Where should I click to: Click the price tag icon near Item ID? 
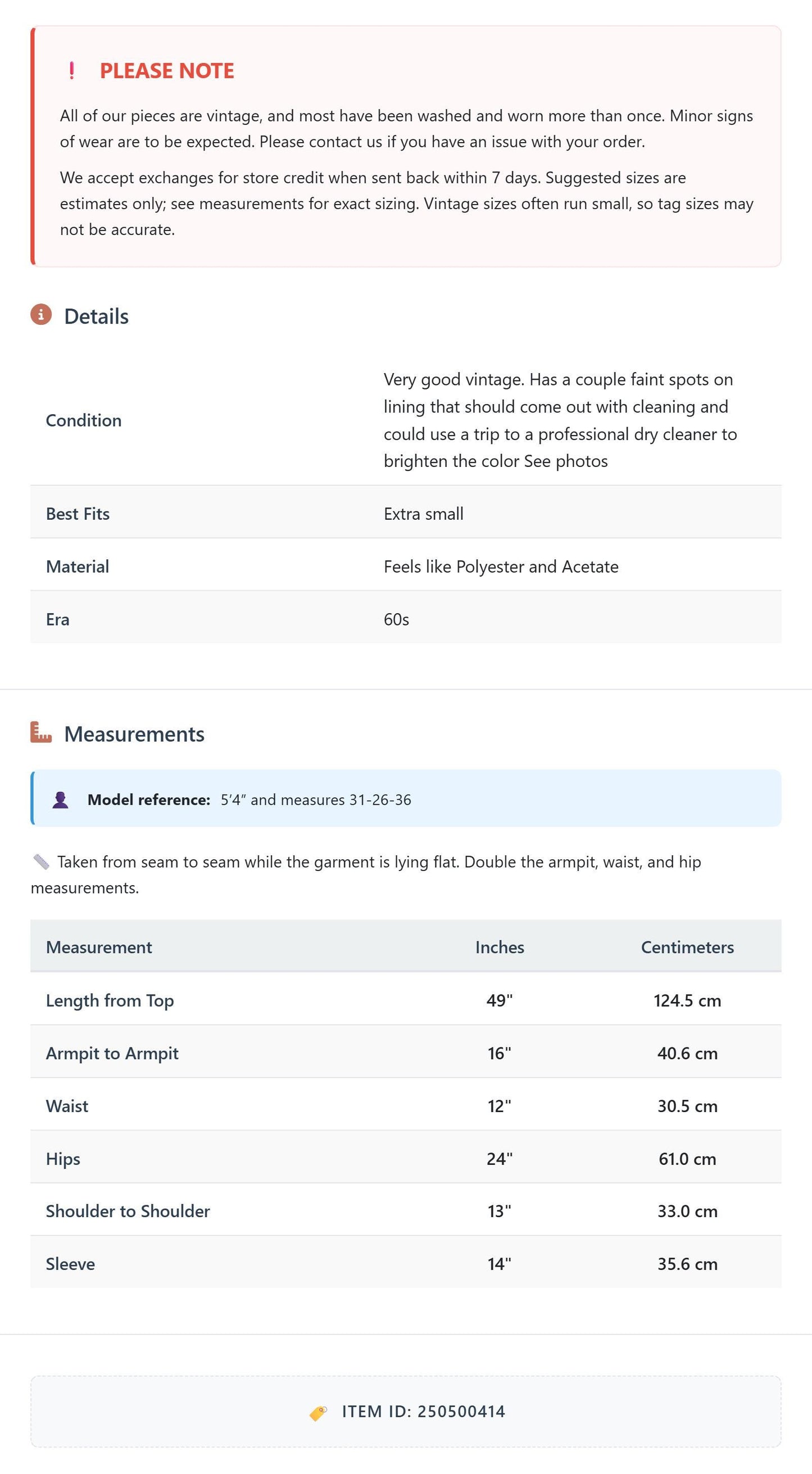[x=318, y=1413]
